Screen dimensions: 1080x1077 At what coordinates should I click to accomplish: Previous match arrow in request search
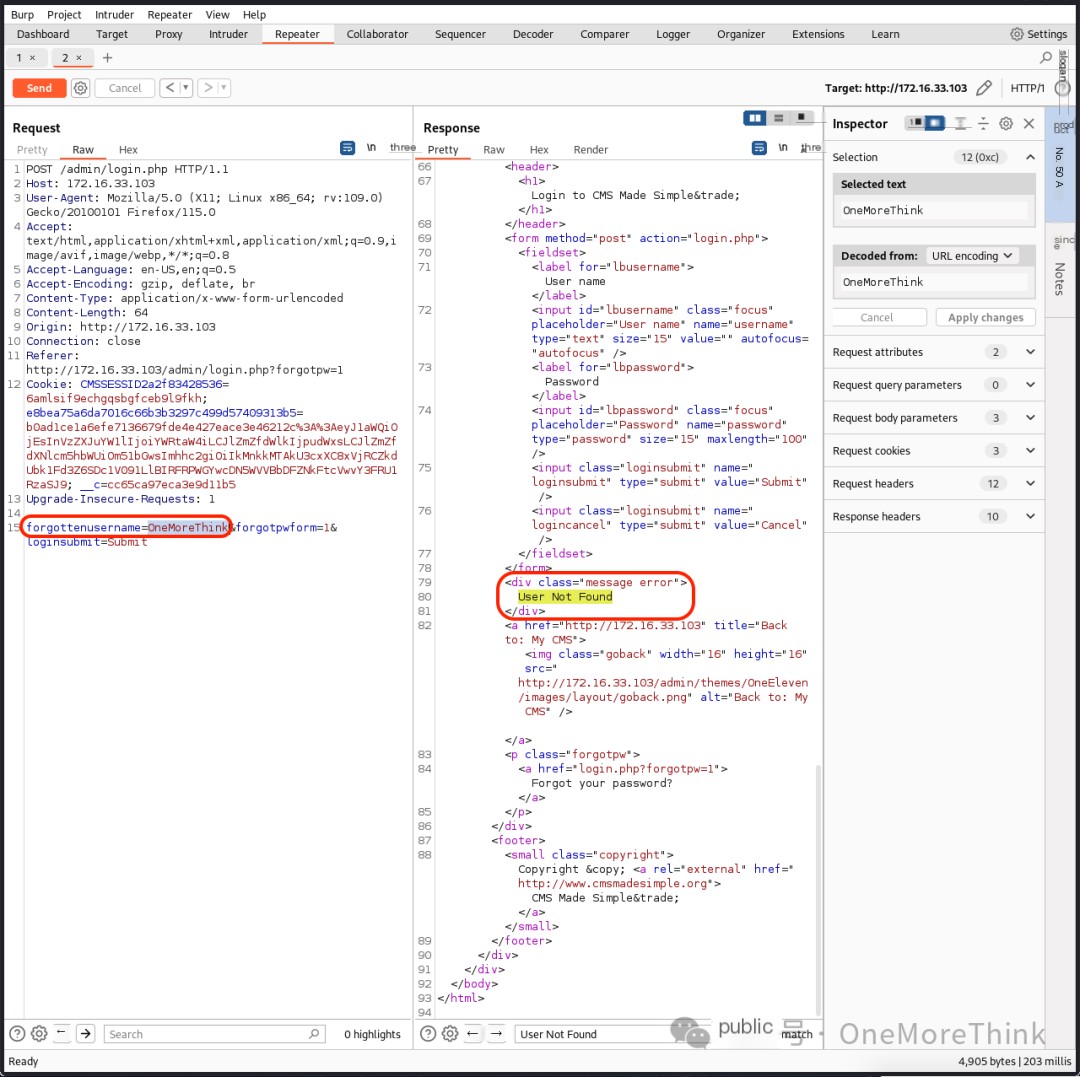click(61, 1033)
